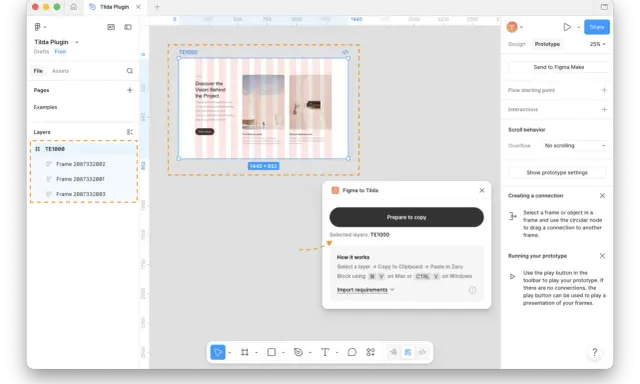Click the right canvas image thumbnail
Viewport: 640px width, 384px height.
[x=311, y=102]
